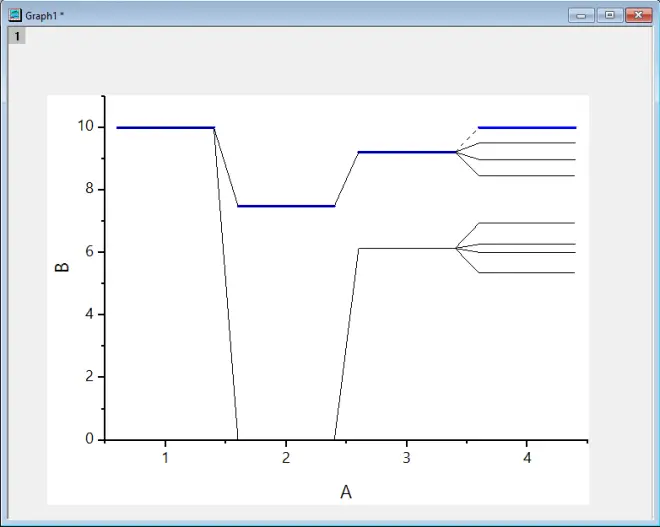The image size is (660, 527).
Task: Click X axis tick label 2
Action: tap(286, 458)
